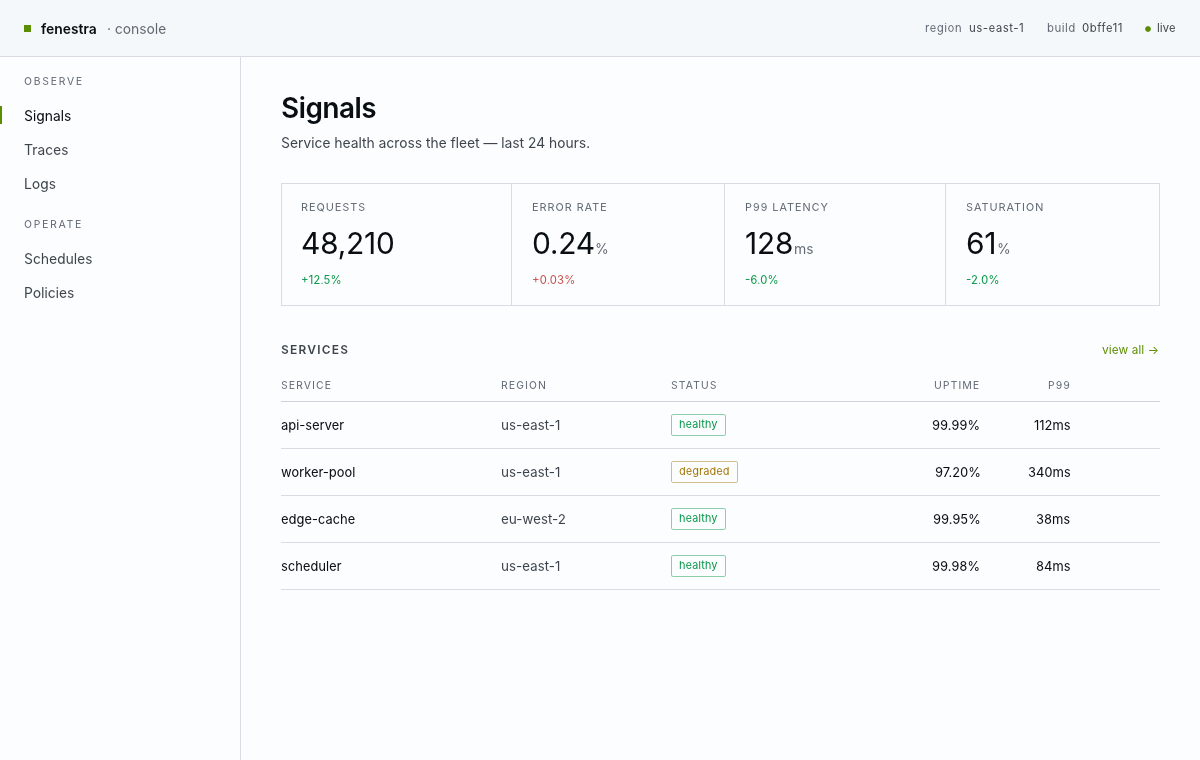Select the P99 Latency metric card
The width and height of the screenshot is (1200, 760).
835,244
